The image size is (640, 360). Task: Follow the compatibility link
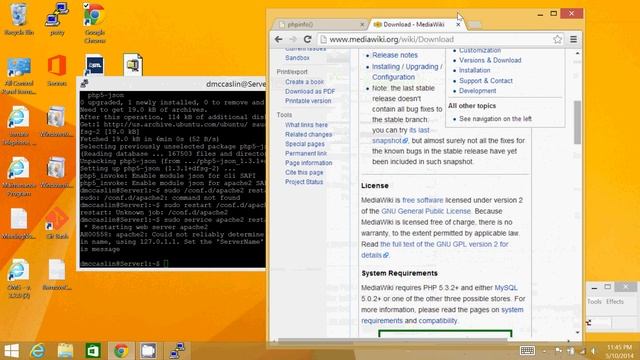tap(438, 320)
